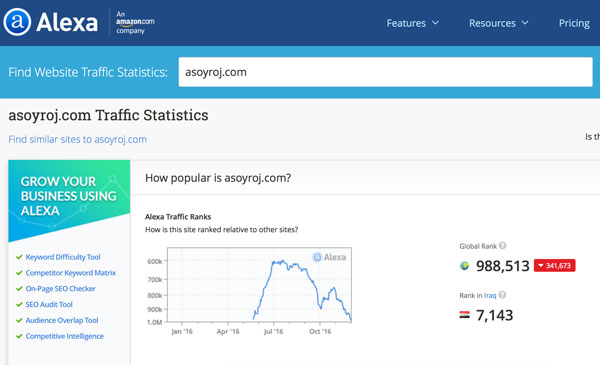Open the Pricing menu item
Viewport: 600px width, 365px height.
point(574,23)
